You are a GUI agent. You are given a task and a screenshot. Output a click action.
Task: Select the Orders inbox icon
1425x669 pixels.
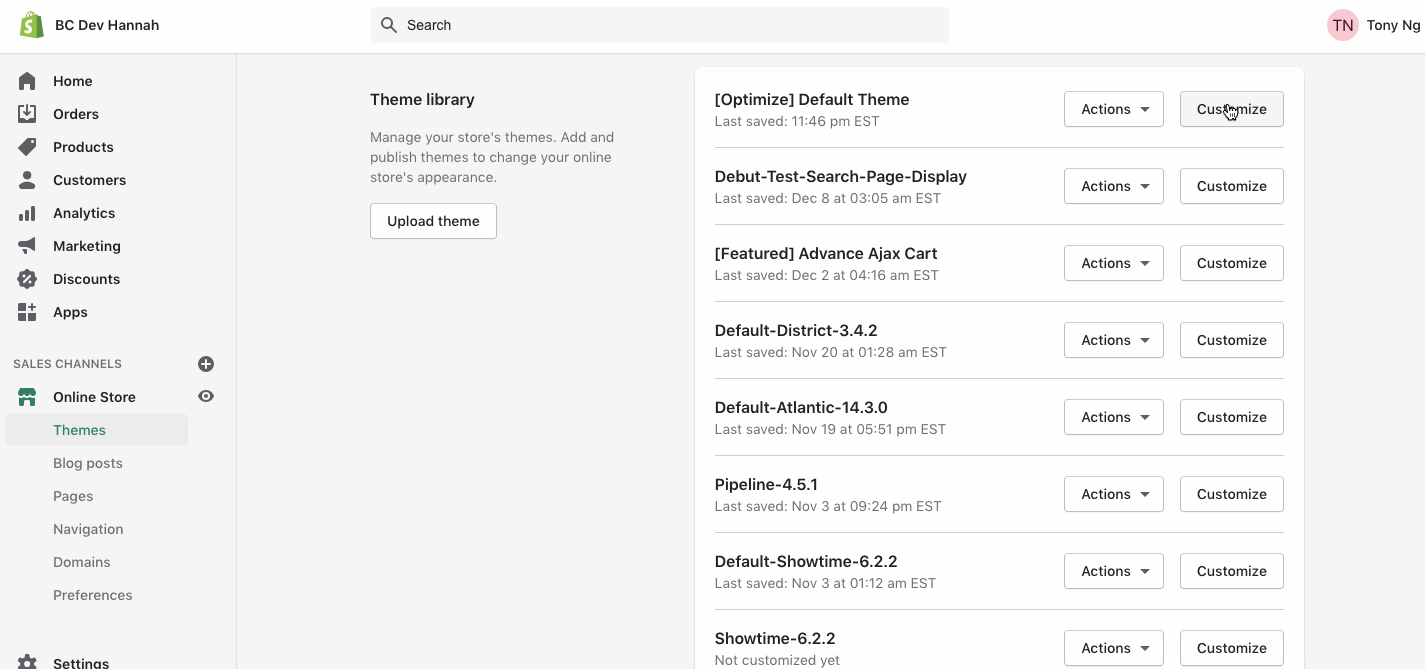[x=27, y=114]
